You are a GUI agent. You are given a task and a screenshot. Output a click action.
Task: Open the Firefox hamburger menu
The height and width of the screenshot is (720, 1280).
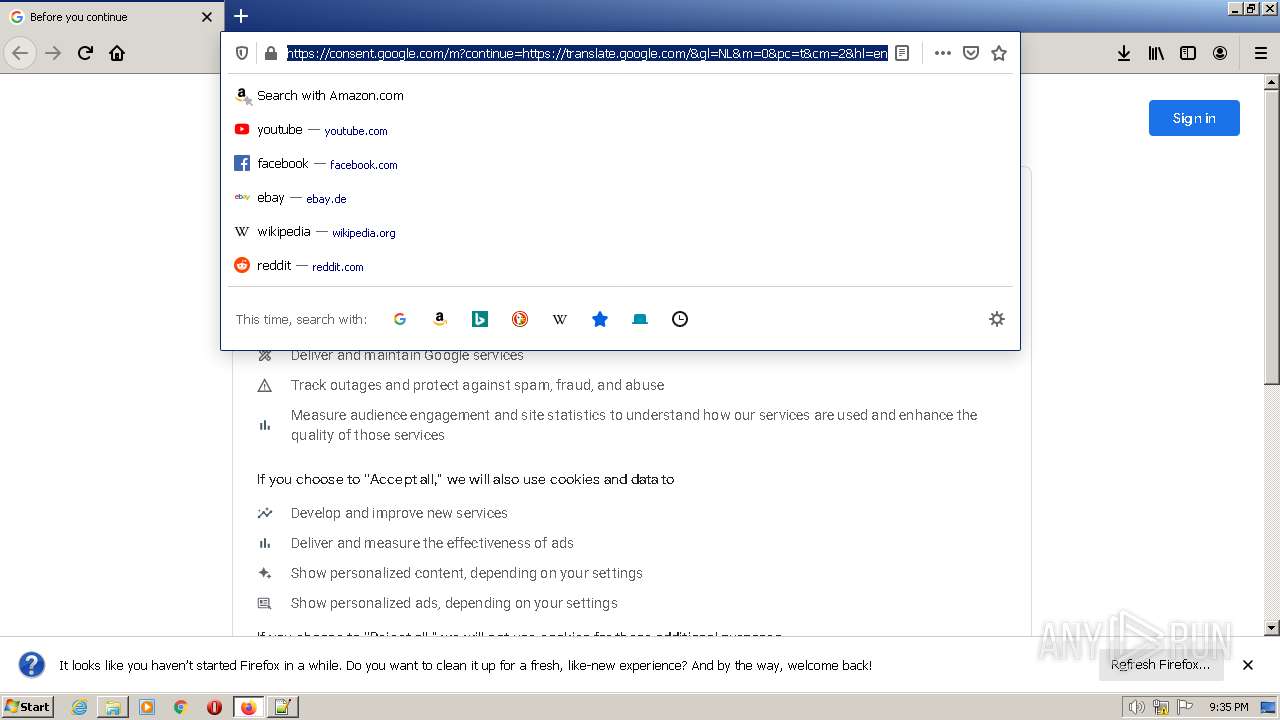[1260, 53]
